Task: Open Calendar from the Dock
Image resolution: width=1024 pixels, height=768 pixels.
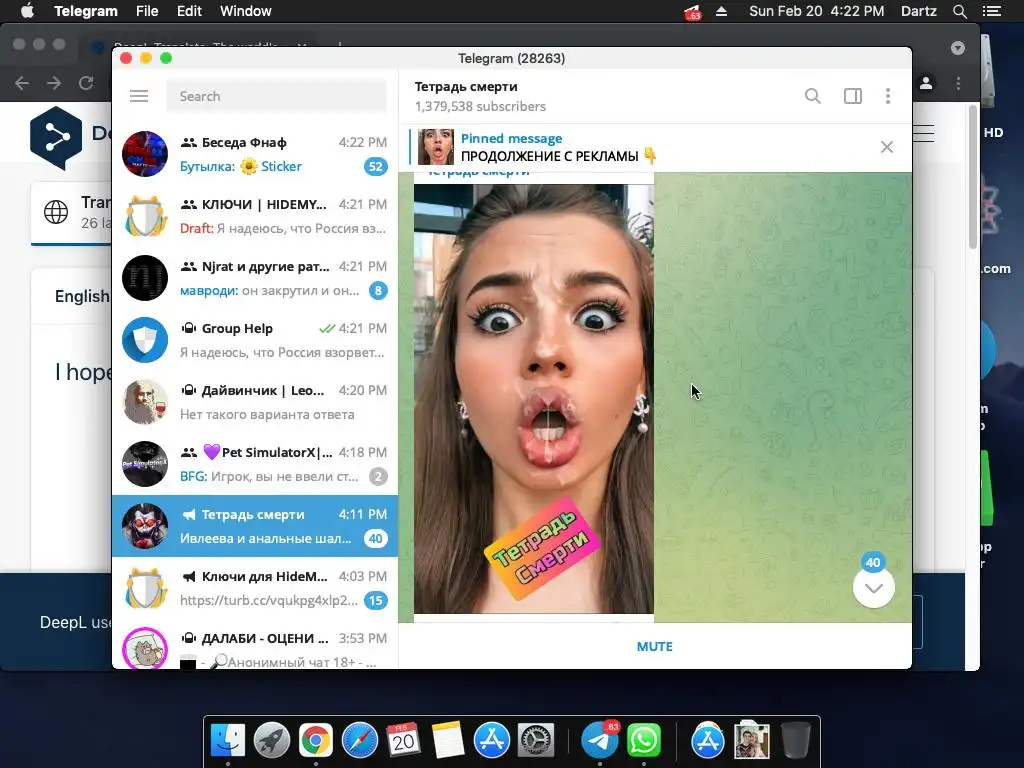Action: coord(403,741)
